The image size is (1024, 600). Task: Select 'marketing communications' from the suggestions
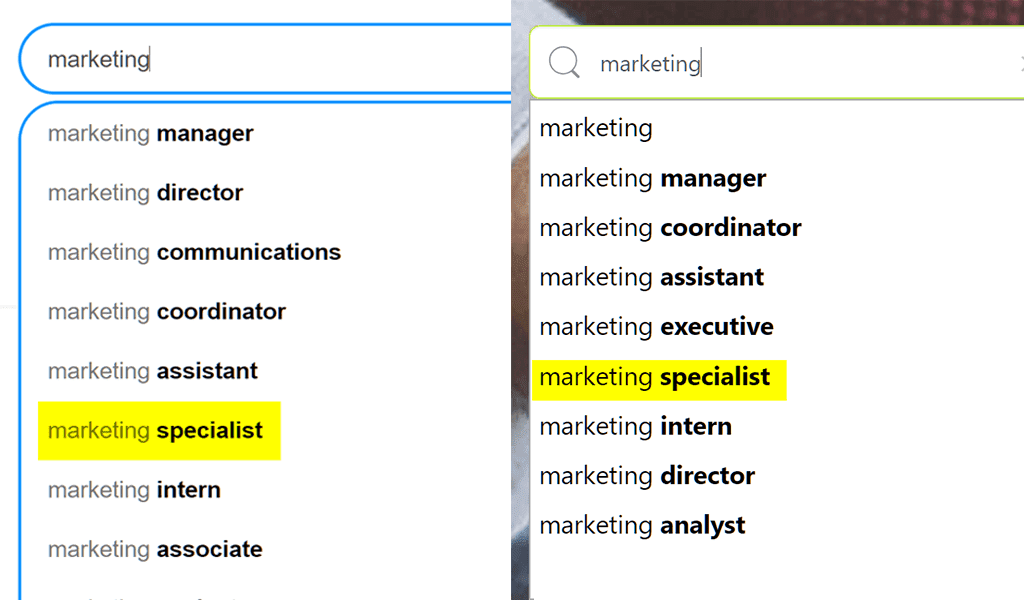coord(193,252)
